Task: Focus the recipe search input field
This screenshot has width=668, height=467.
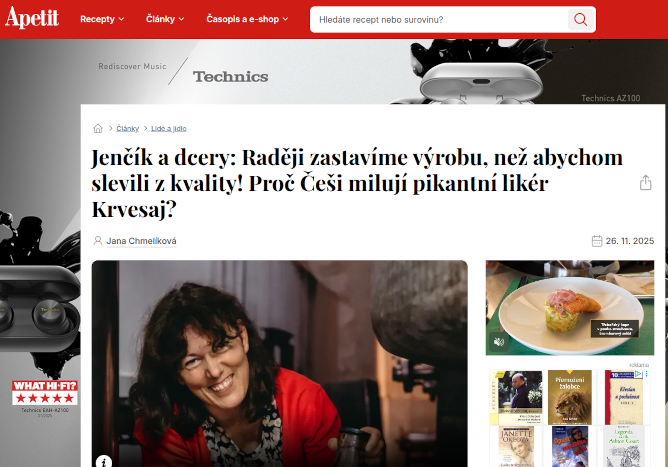Action: [441, 19]
